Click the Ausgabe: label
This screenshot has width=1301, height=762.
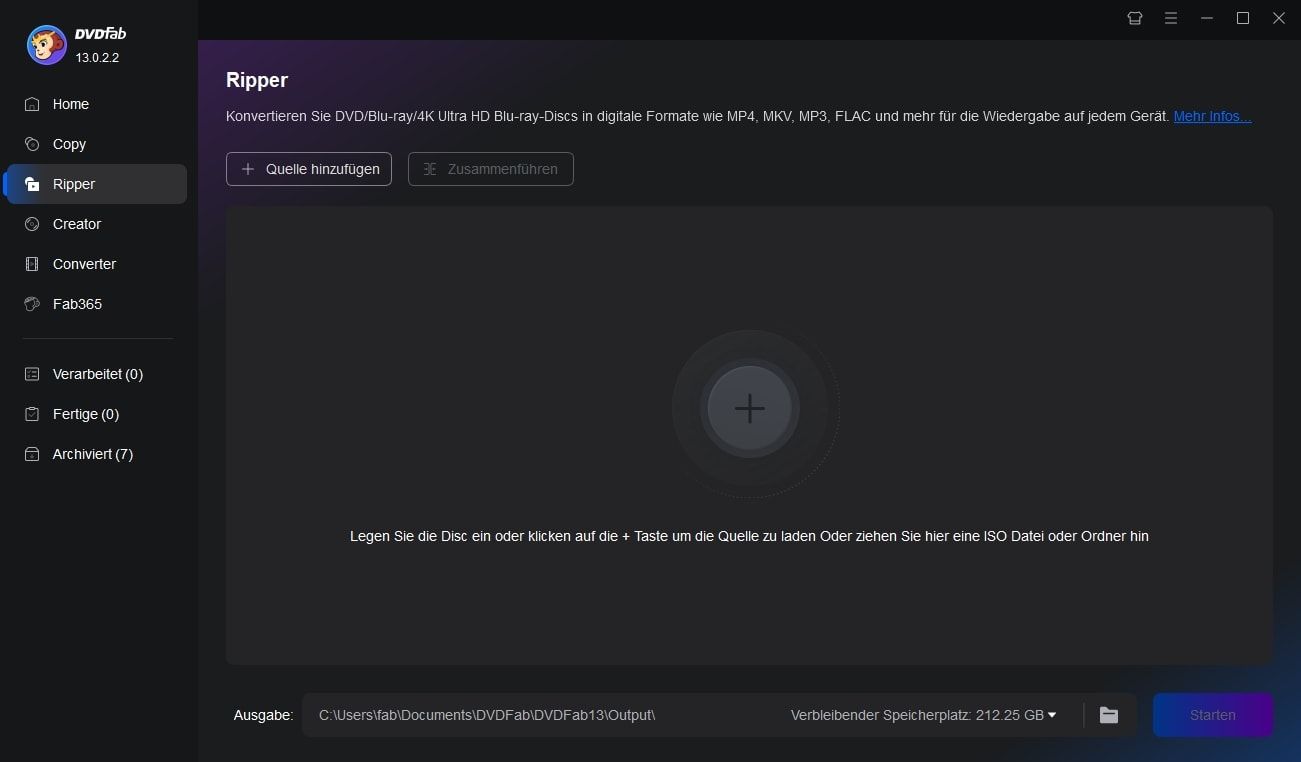tap(263, 715)
